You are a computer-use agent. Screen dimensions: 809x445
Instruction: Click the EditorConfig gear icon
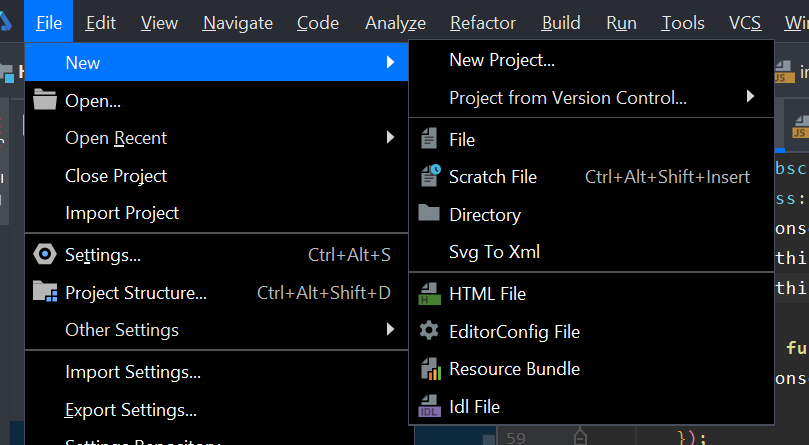430,331
